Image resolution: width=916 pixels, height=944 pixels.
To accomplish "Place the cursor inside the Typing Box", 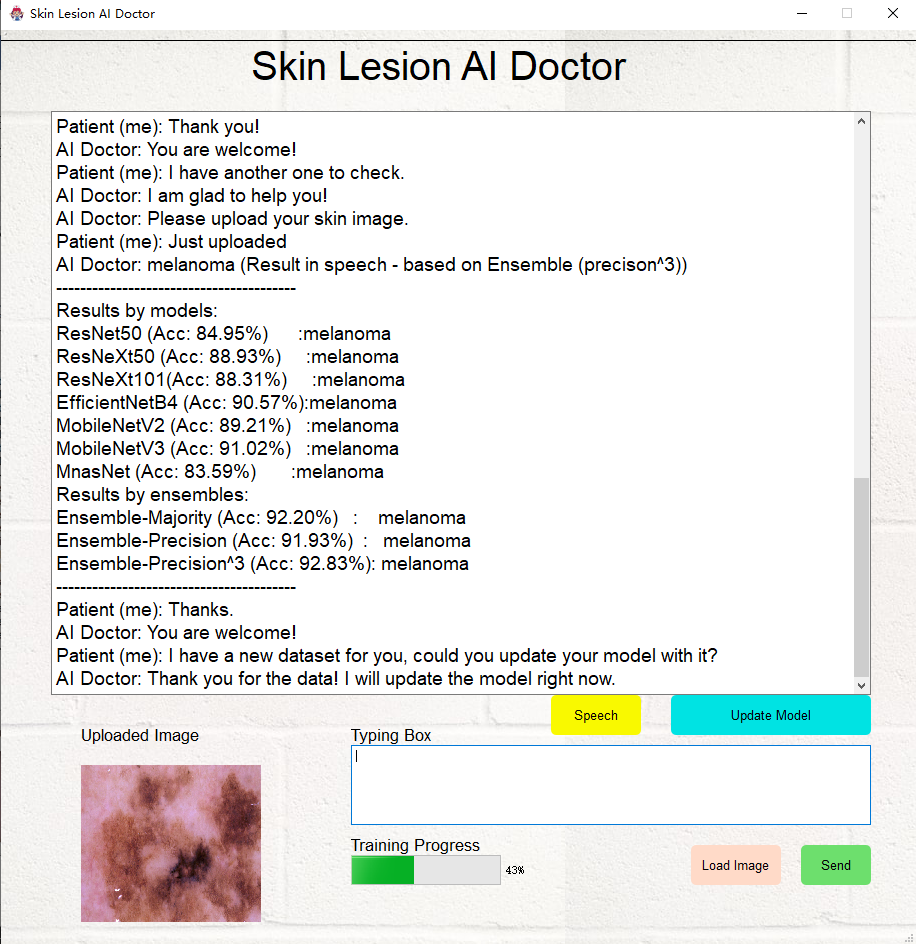I will 610,784.
